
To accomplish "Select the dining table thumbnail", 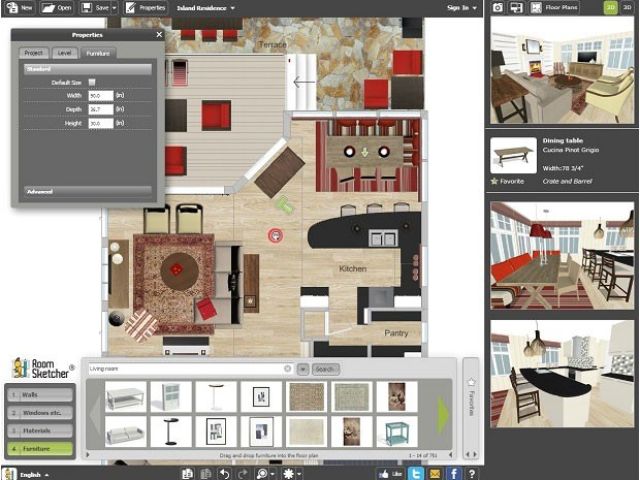I will pos(512,156).
